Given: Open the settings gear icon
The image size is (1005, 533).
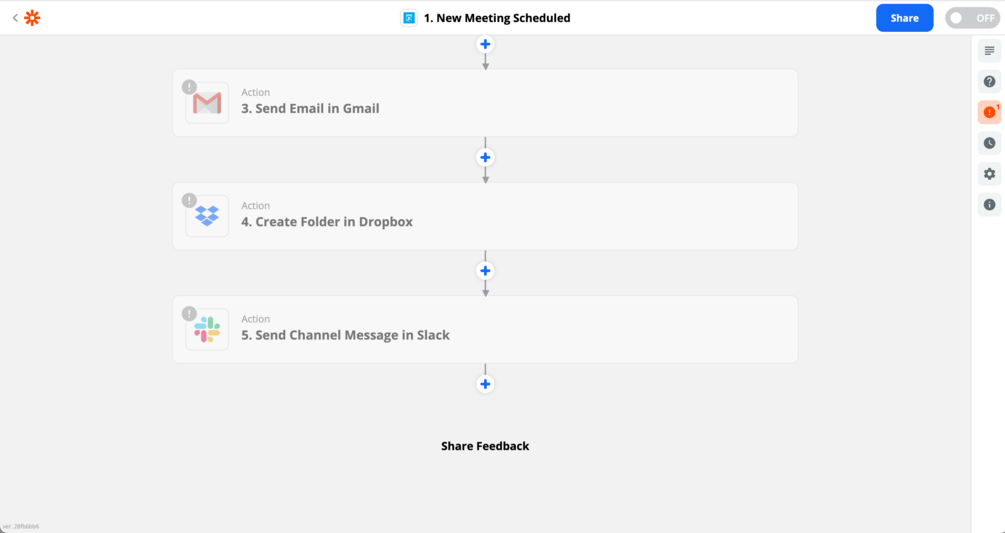Looking at the screenshot, I should click(989, 174).
